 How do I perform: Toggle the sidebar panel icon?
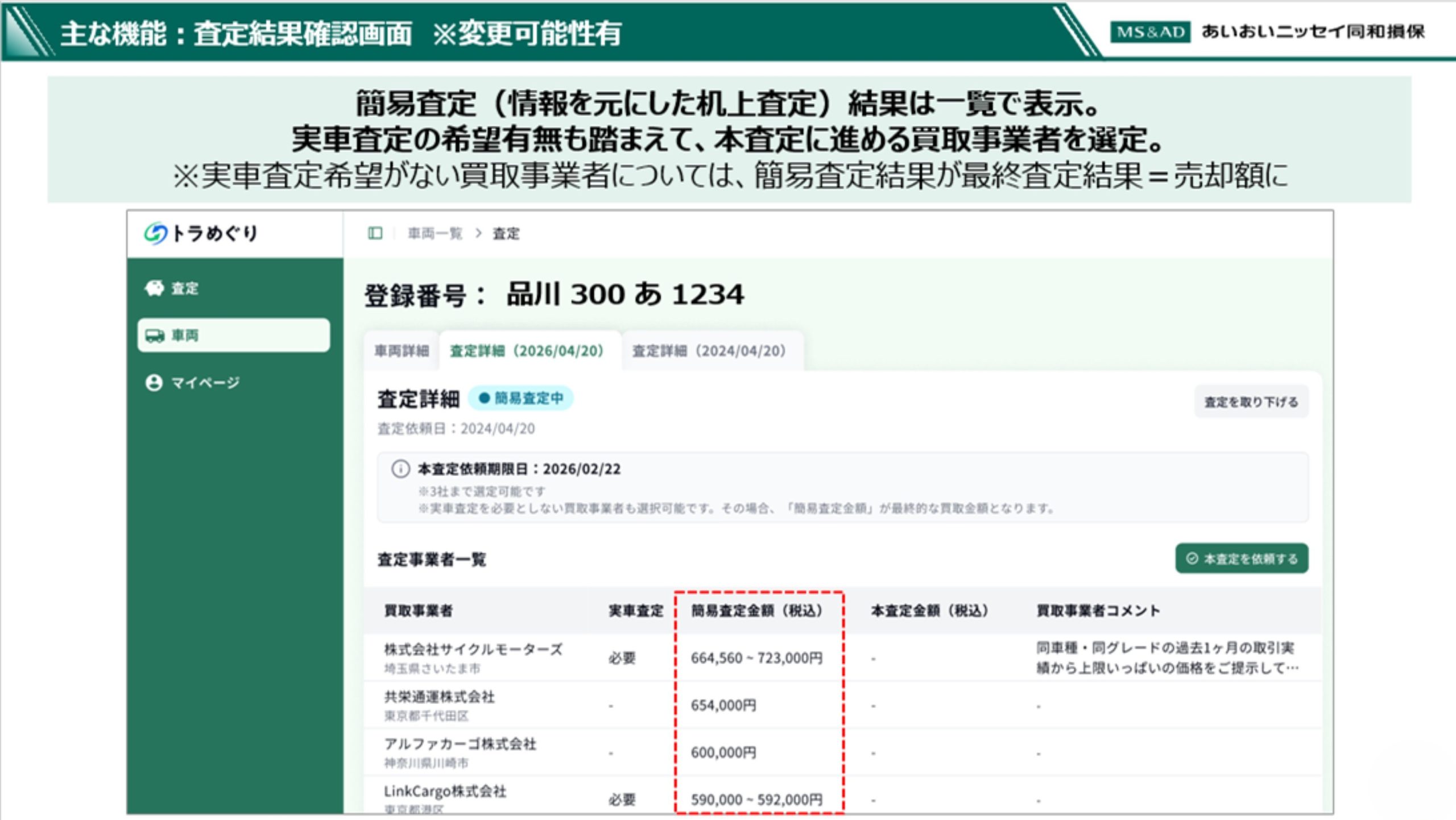[x=375, y=233]
